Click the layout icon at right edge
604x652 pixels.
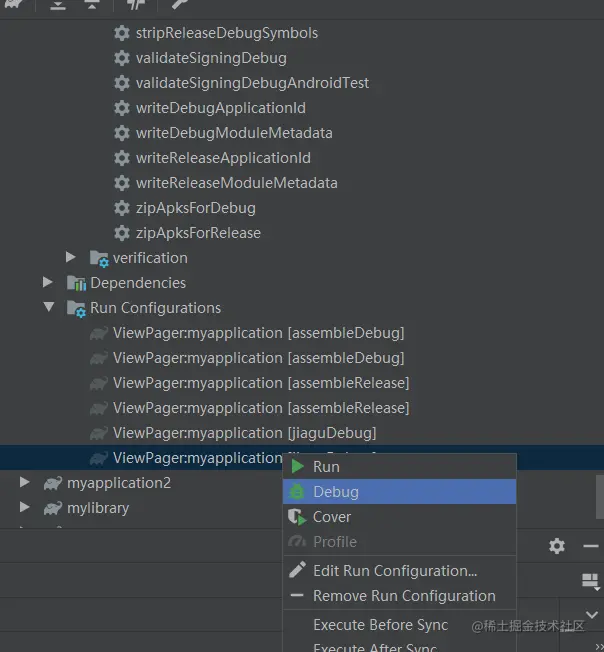[590, 581]
